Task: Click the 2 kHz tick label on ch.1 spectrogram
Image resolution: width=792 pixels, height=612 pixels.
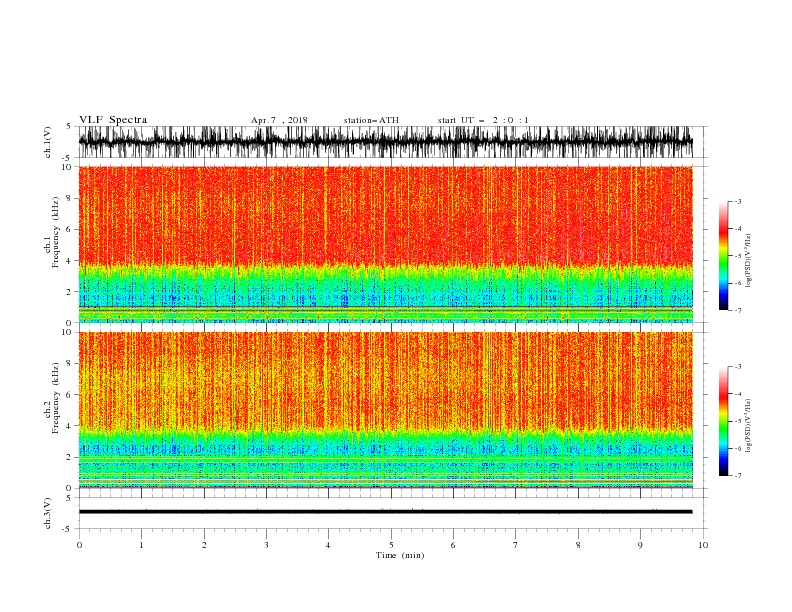Action: tap(69, 292)
